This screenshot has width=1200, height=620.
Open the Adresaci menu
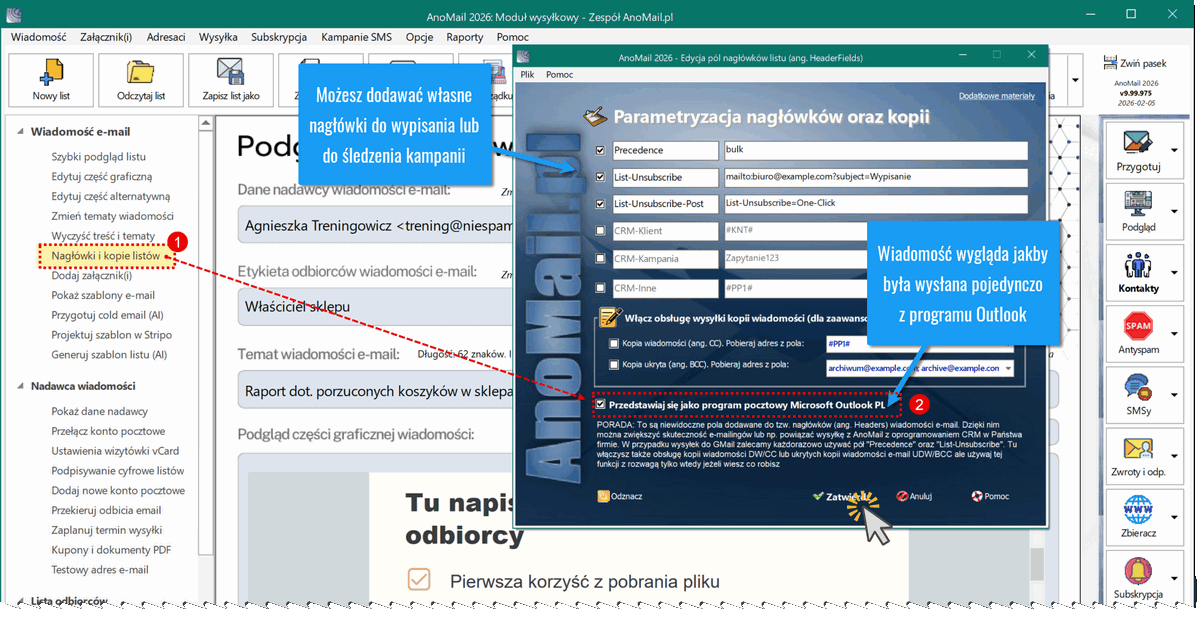[166, 37]
